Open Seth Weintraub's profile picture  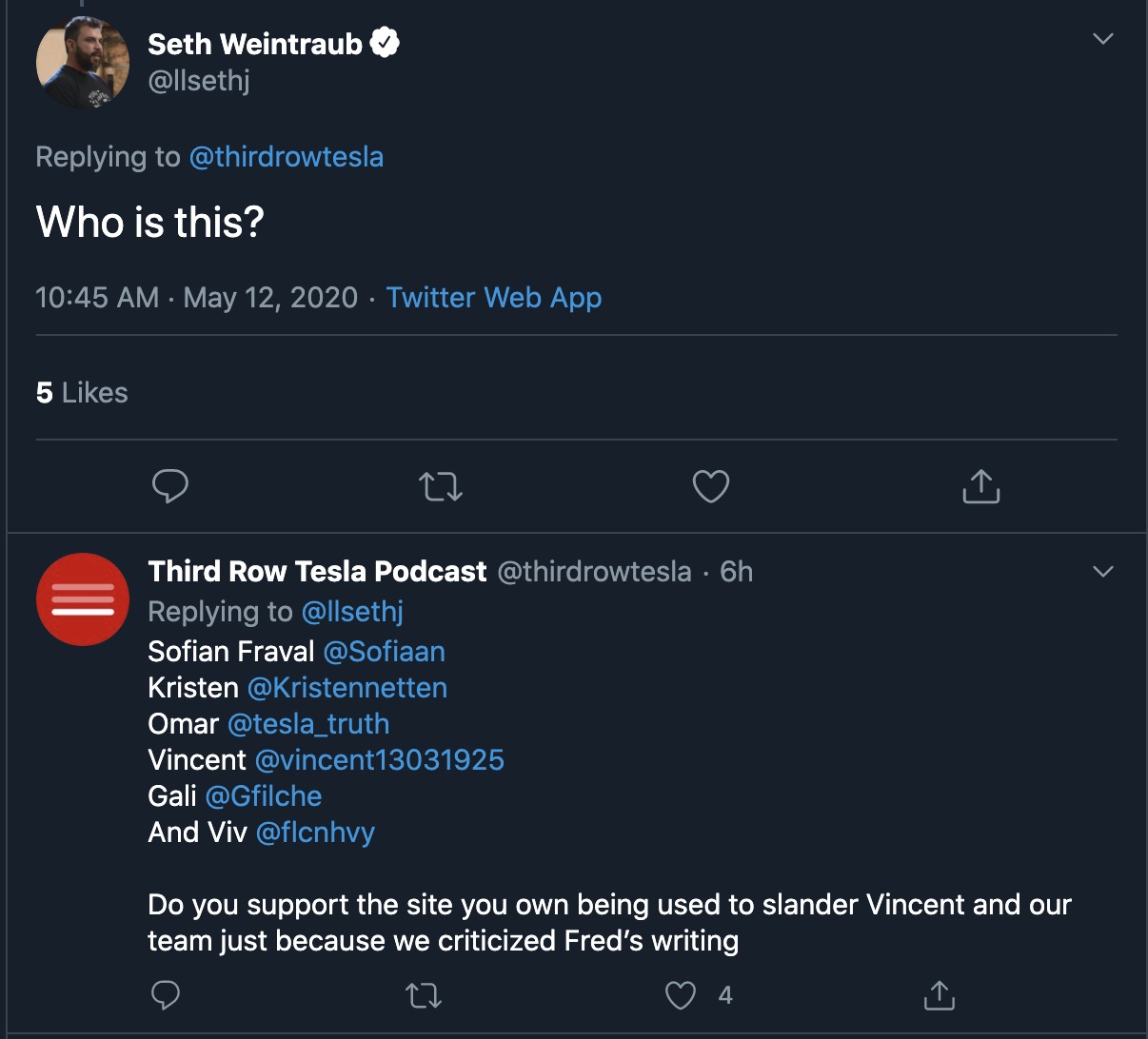(83, 62)
